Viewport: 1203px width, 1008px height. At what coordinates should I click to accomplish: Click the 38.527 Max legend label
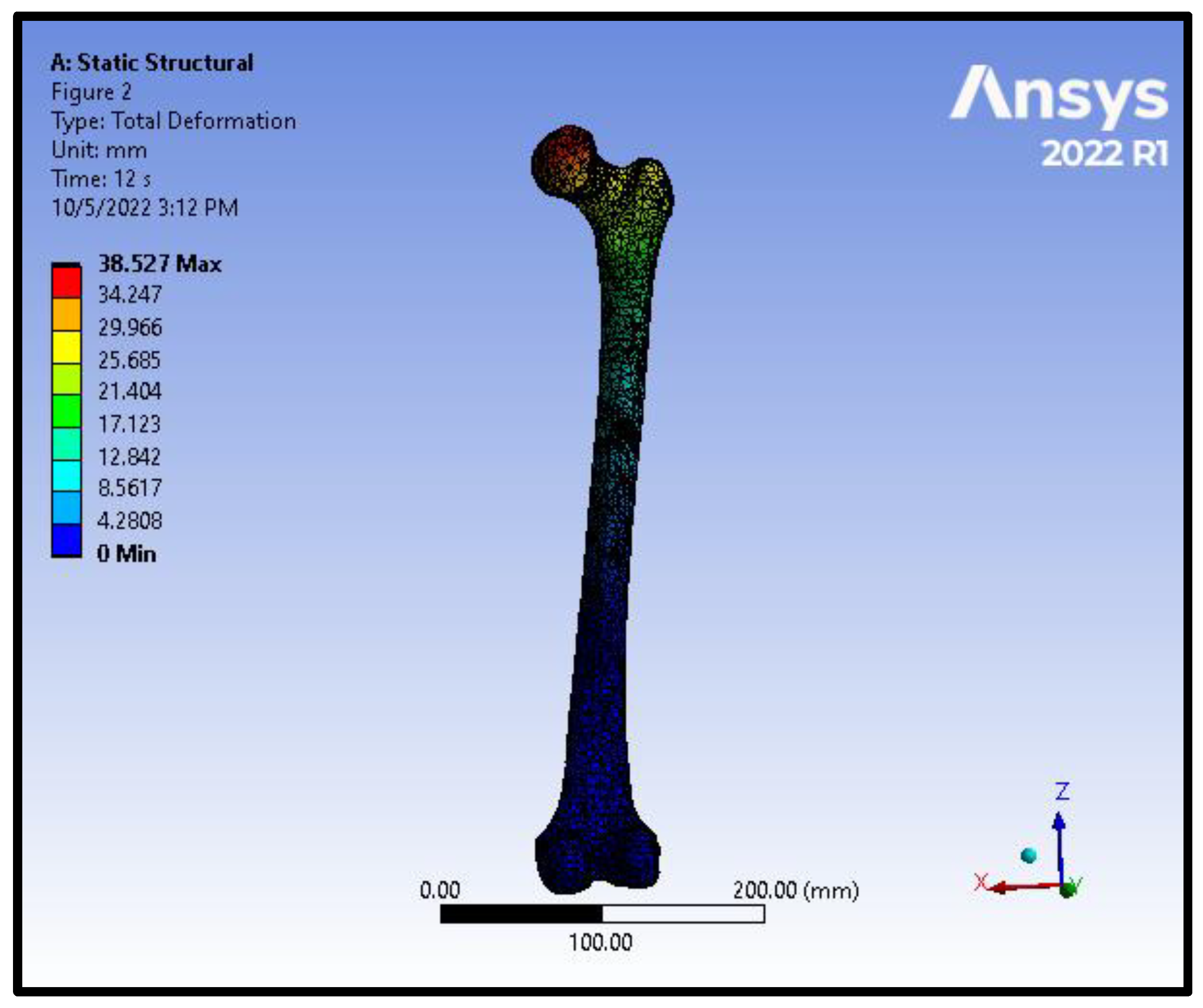(x=160, y=264)
